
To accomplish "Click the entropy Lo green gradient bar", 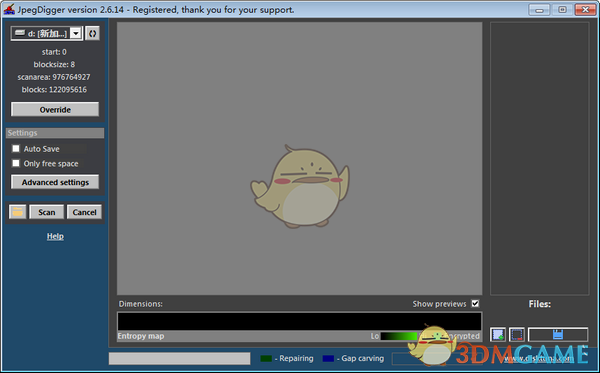I will 399,336.
